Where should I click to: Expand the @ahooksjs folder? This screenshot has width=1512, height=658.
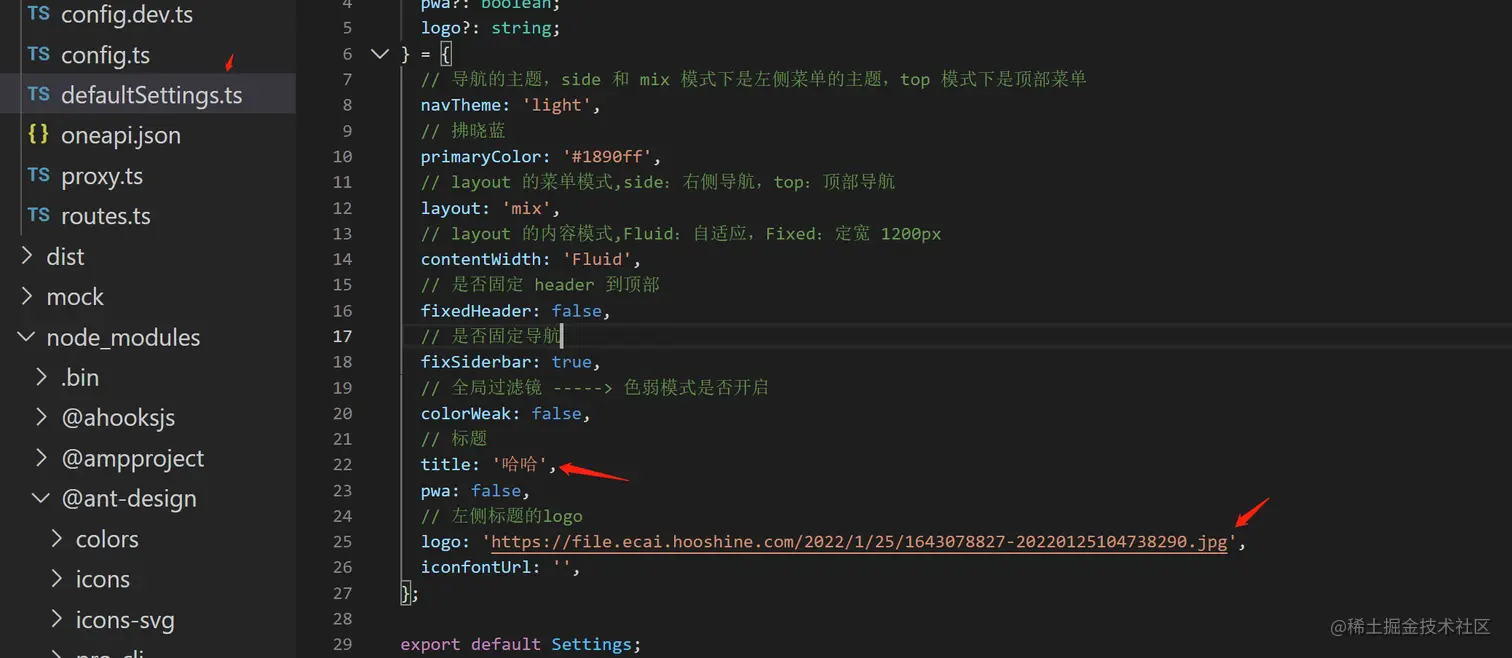click(x=40, y=417)
